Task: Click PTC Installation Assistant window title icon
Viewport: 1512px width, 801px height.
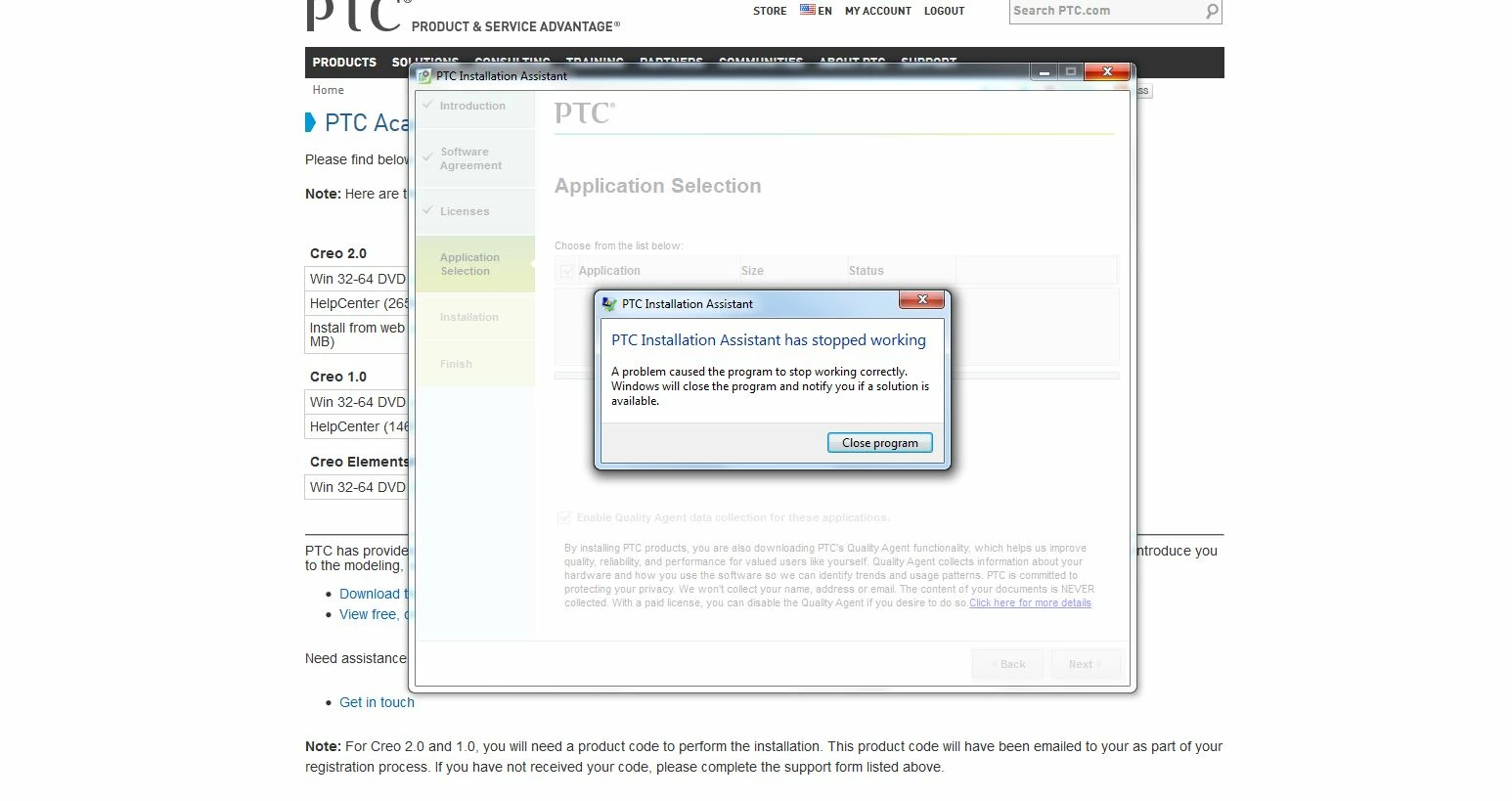Action: pyautogui.click(x=424, y=76)
